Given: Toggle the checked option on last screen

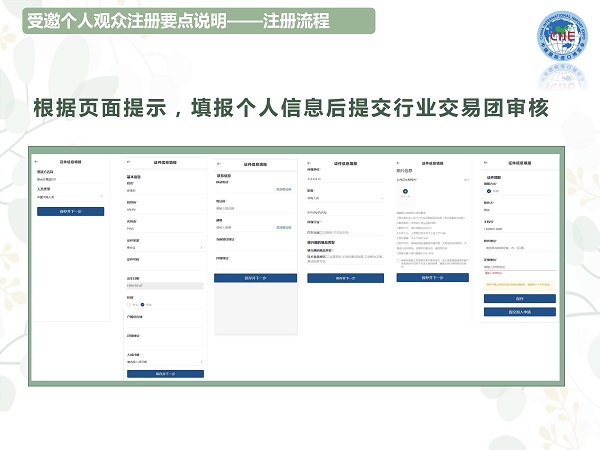Looking at the screenshot, I should 488,190.
